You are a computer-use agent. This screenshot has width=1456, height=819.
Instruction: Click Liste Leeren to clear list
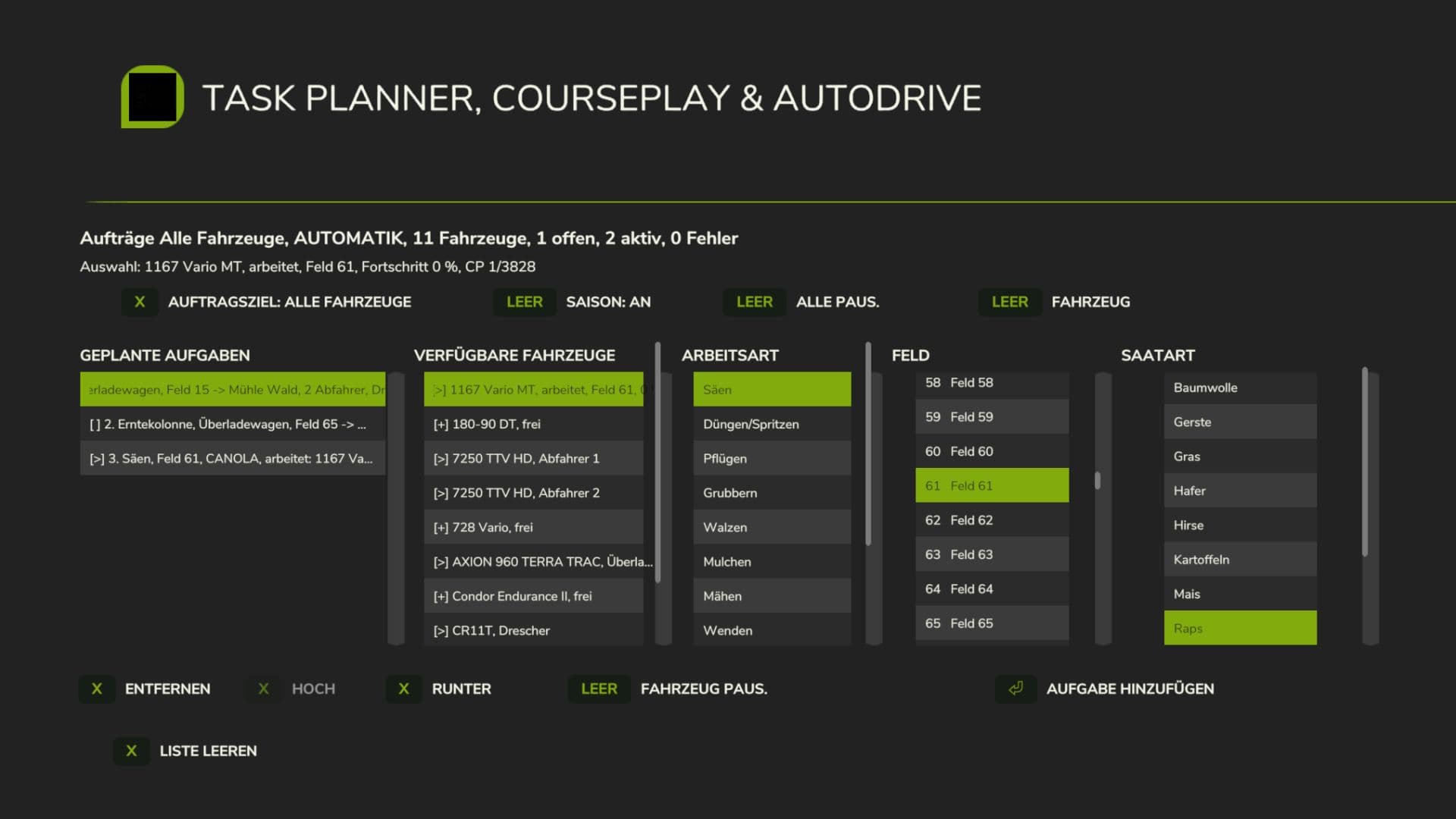[208, 751]
